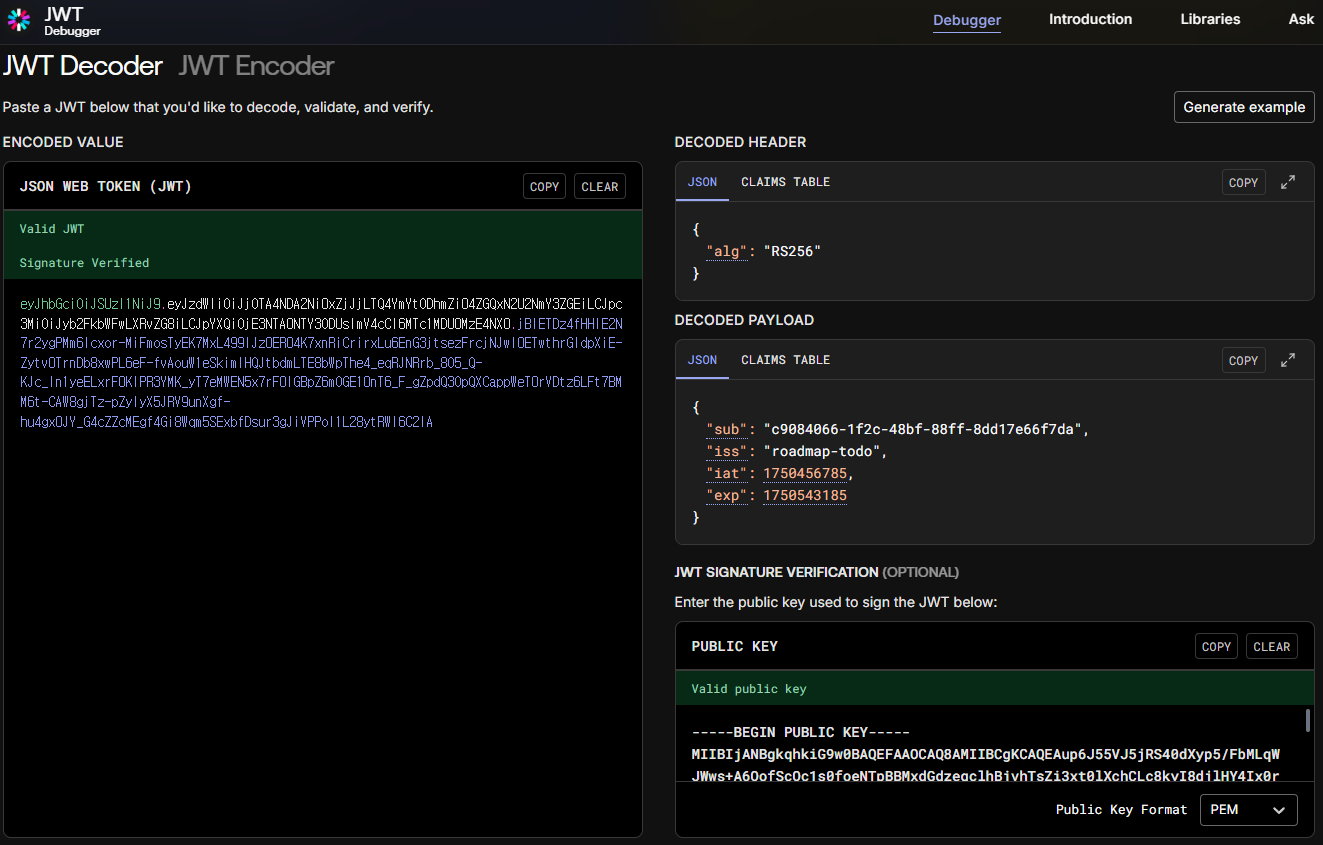Click inside the encoded JWT text area
1323x845 pixels.
[322, 557]
